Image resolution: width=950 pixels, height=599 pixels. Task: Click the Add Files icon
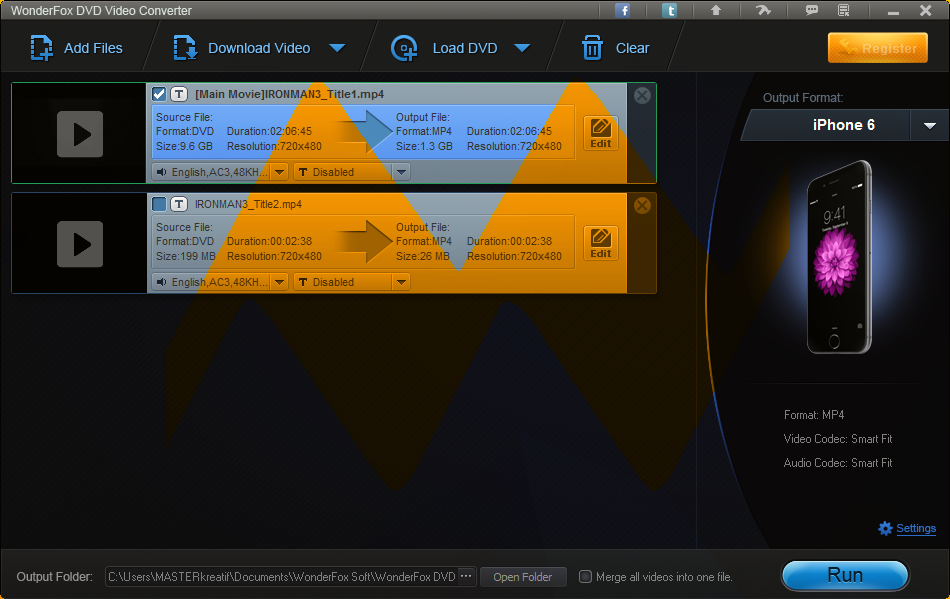coord(41,48)
